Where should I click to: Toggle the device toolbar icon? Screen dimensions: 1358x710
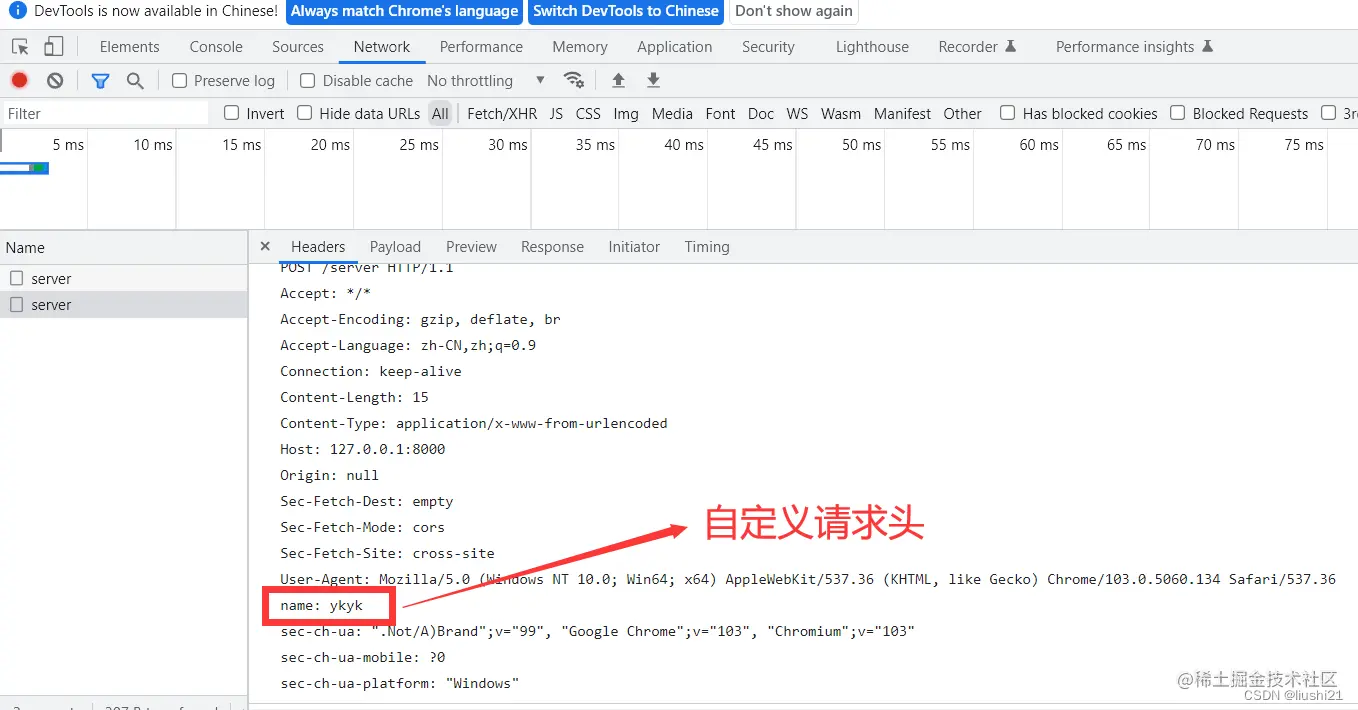pyautogui.click(x=54, y=46)
